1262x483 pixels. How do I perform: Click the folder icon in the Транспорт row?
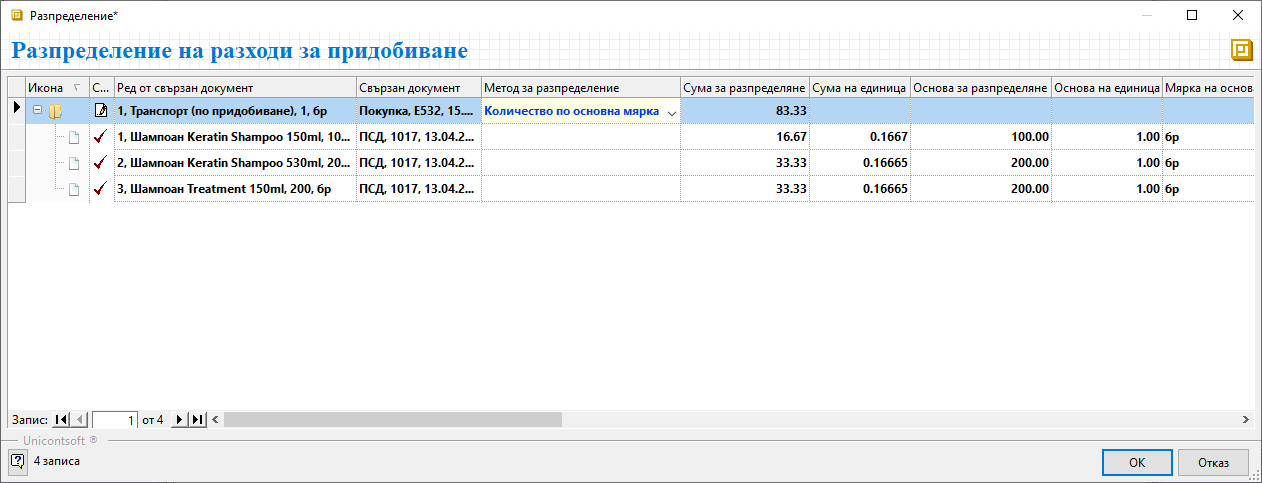point(56,111)
